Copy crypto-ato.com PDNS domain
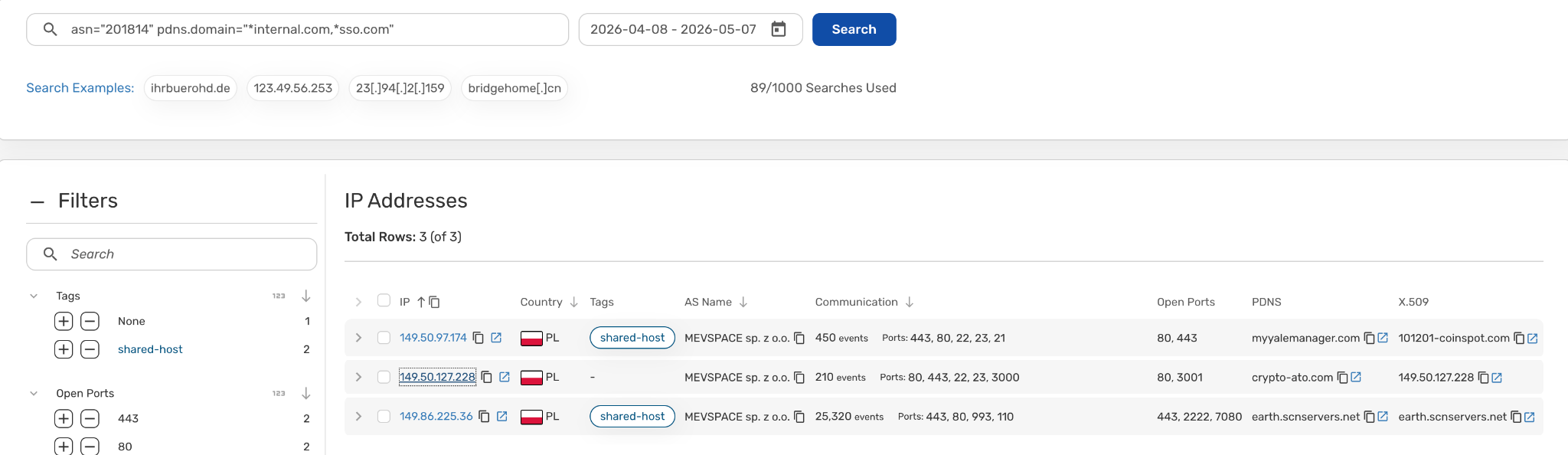The width and height of the screenshot is (1568, 455). click(1342, 377)
